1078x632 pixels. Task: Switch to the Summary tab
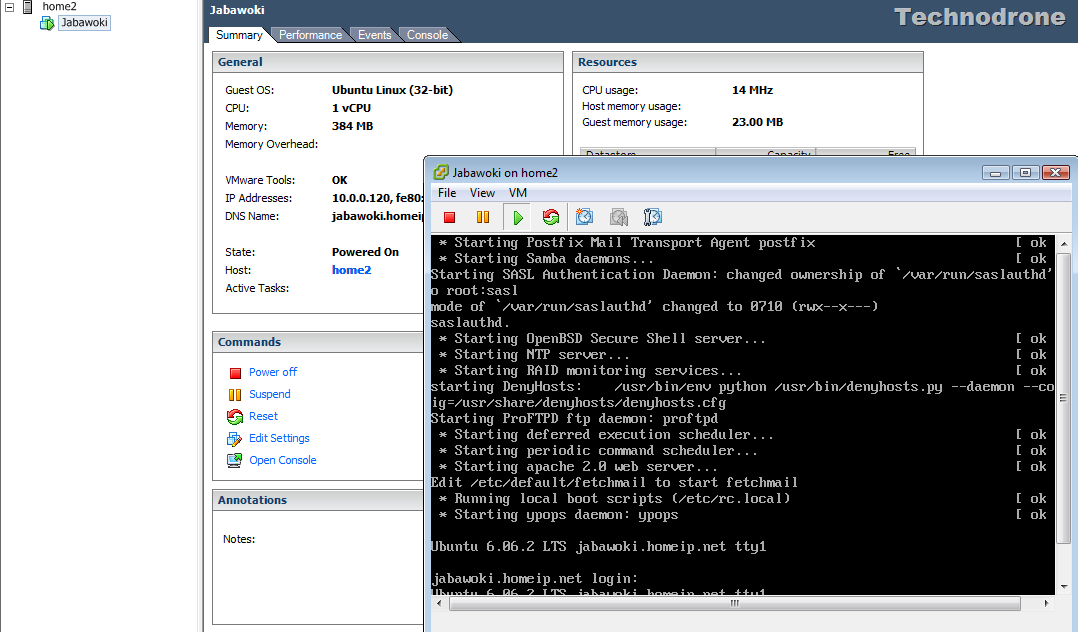coord(239,35)
